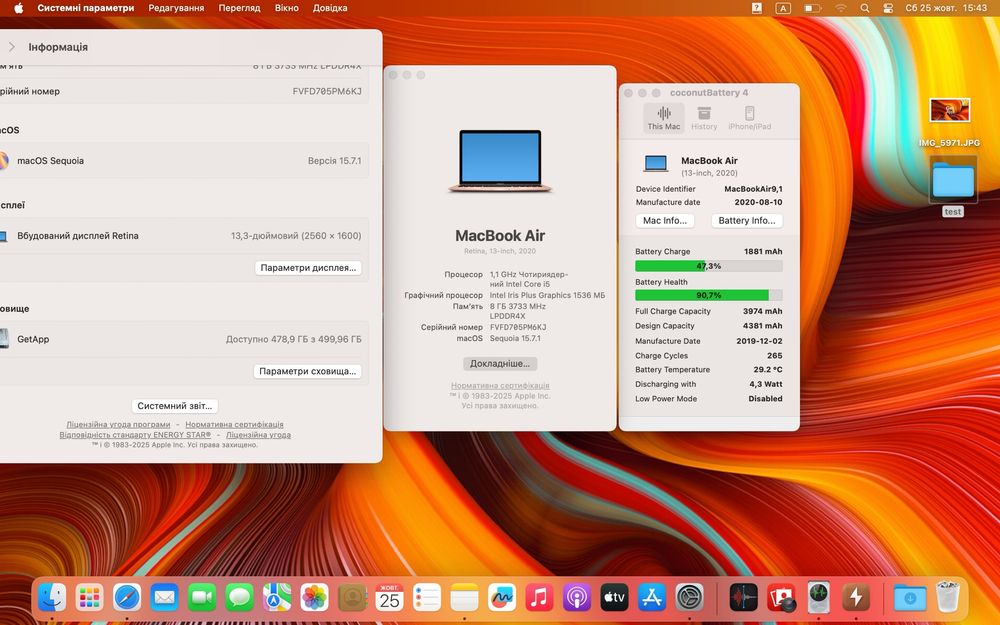This screenshot has width=1000, height=625.
Task: Open the Відповідність стандарту ENERGY STAR link
Action: pyautogui.click(x=135, y=435)
